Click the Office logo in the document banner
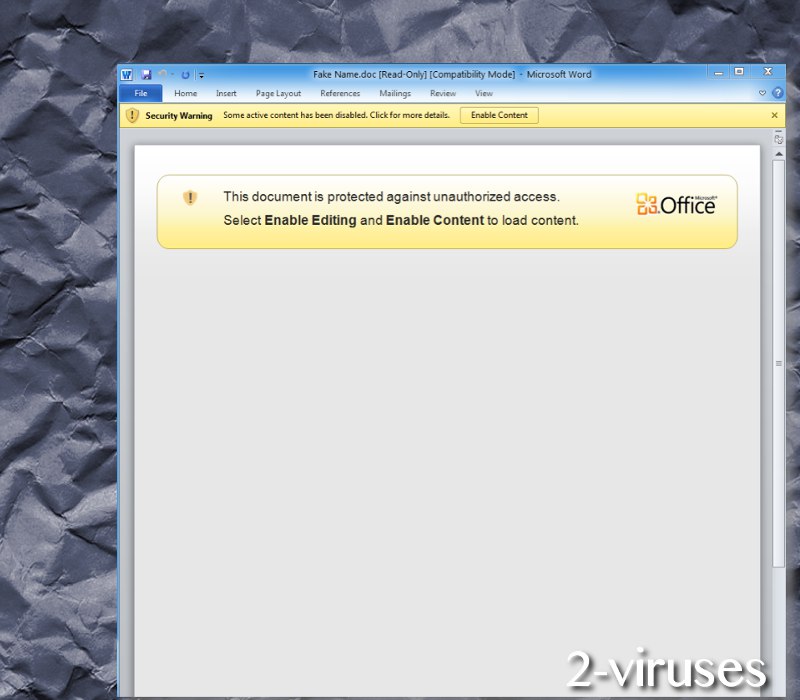This screenshot has height=700, width=800. 676,204
